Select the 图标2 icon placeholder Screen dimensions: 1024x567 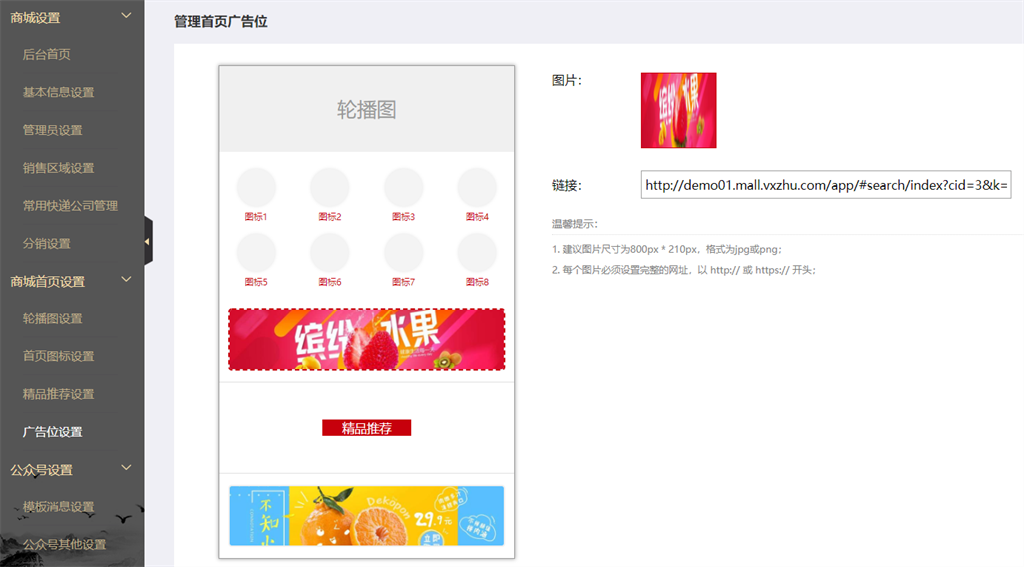(x=330, y=188)
